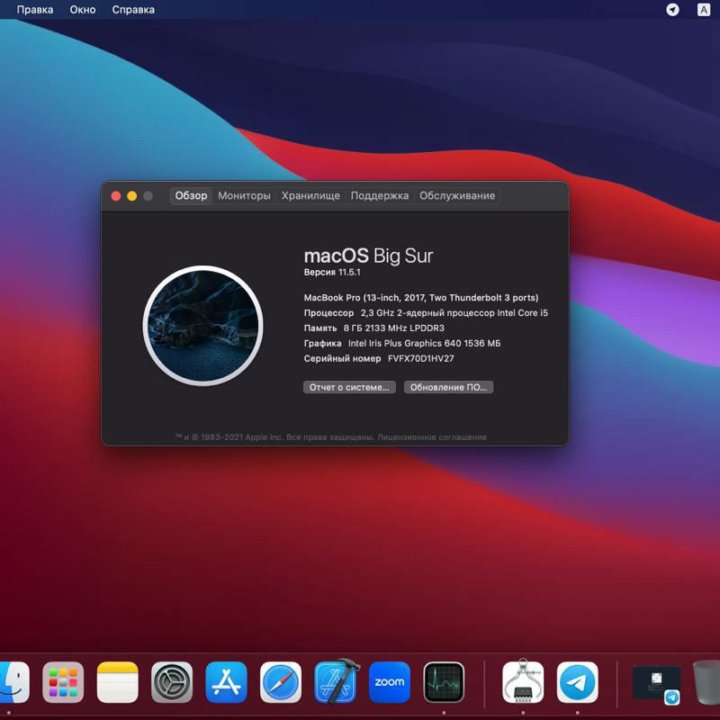
Task: Open Finder from the Dock
Action: click(14, 682)
